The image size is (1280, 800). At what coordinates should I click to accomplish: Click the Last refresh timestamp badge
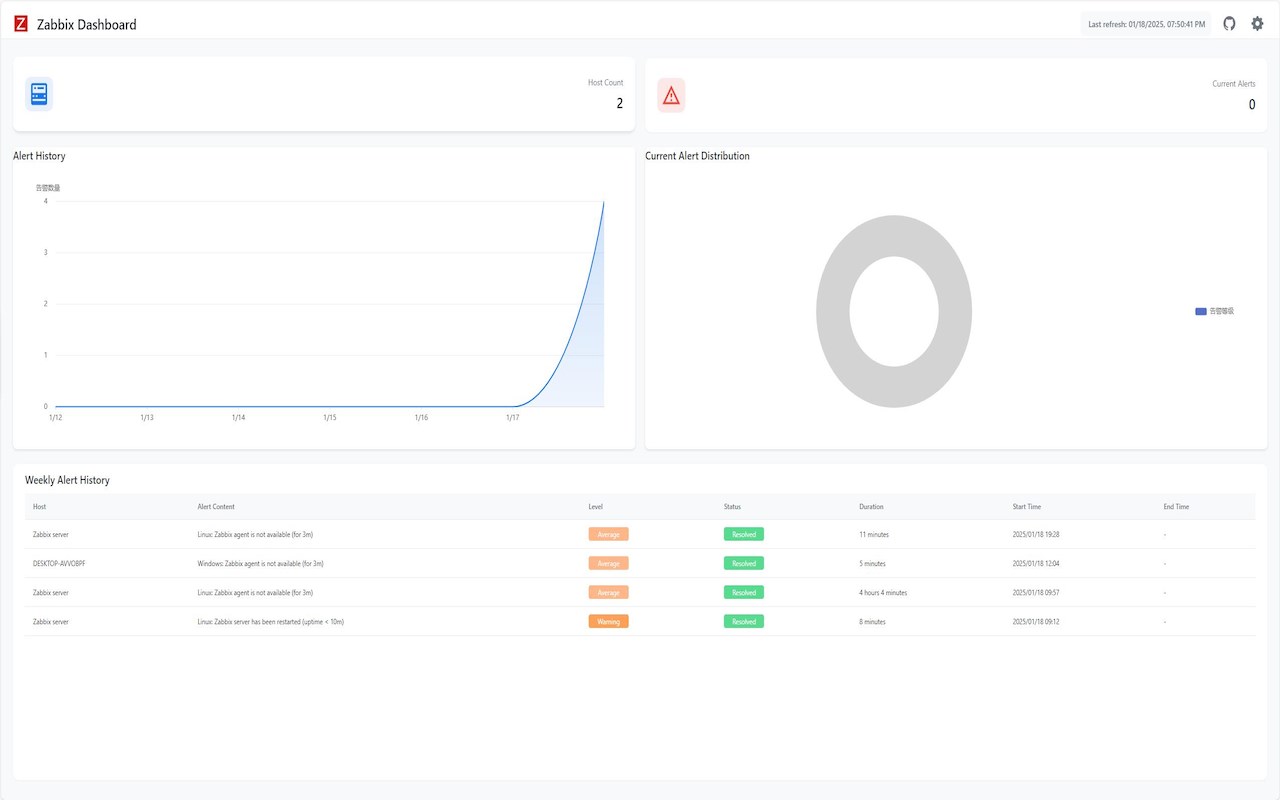tap(1146, 24)
